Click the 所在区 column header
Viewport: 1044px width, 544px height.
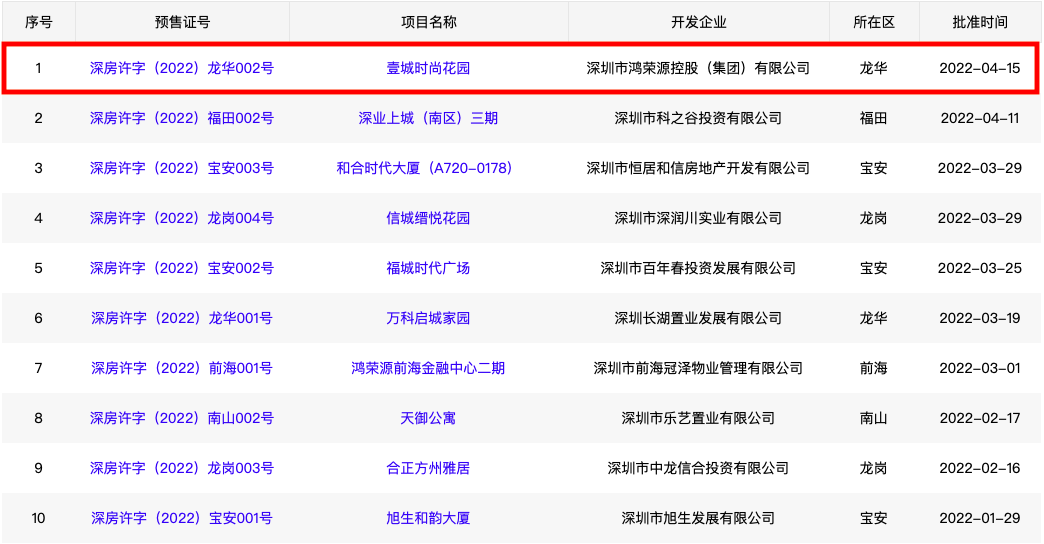pos(874,22)
